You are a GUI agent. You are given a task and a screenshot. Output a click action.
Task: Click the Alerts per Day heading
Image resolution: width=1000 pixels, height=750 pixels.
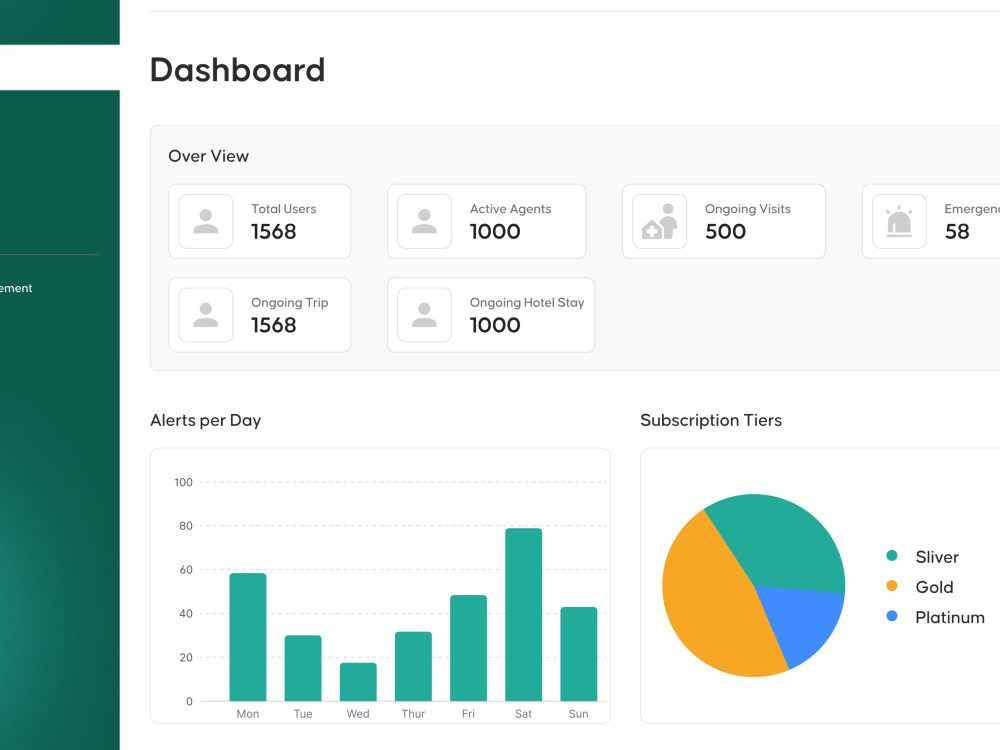[205, 420]
